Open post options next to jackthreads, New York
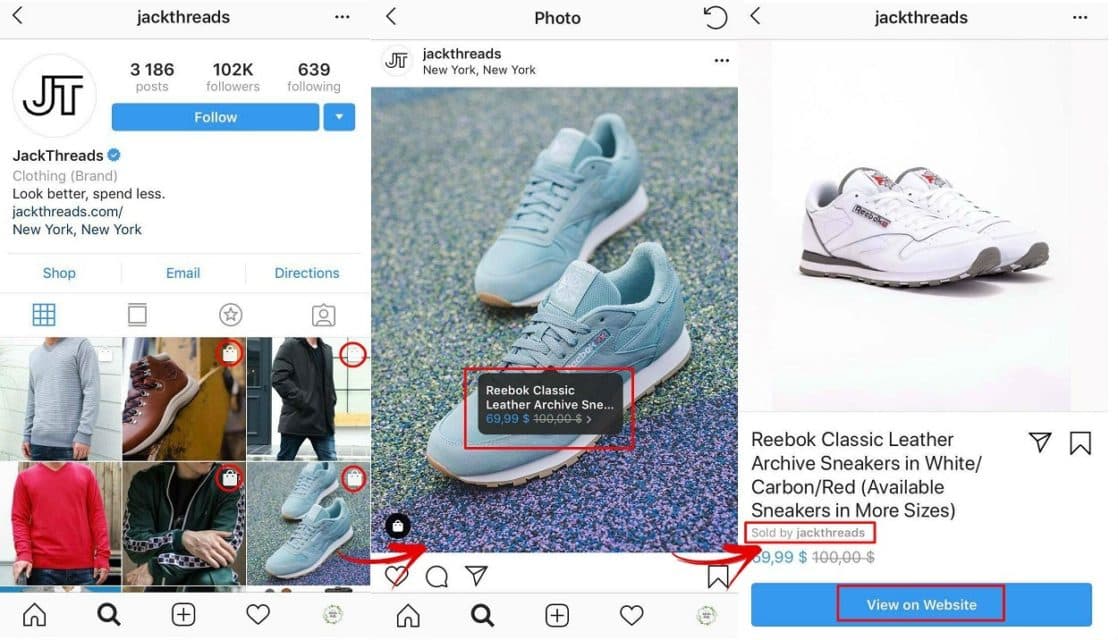This screenshot has width=1118, height=640. pos(722,61)
